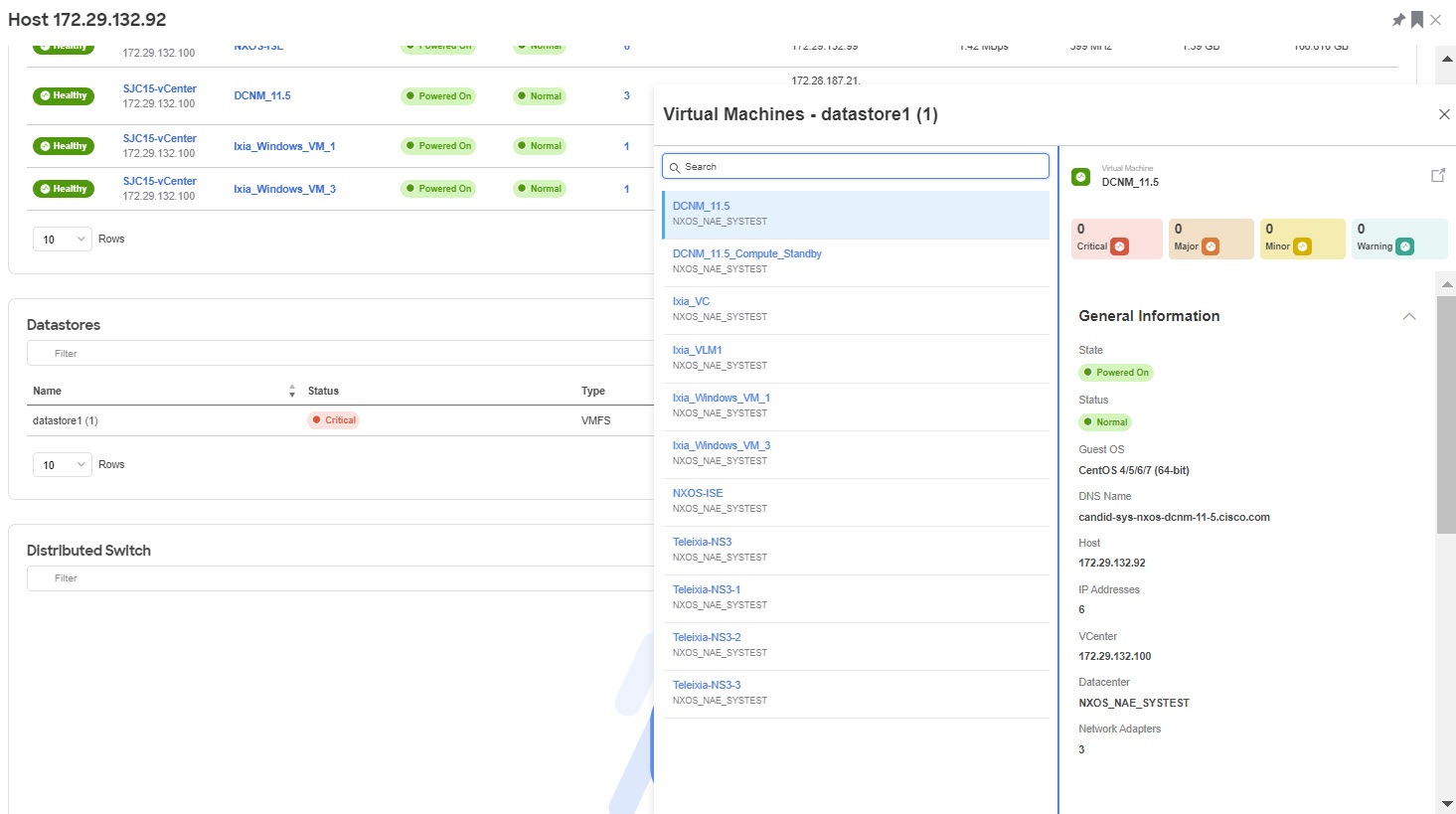Click the magnifier icon in the VM search bar

[x=675, y=166]
